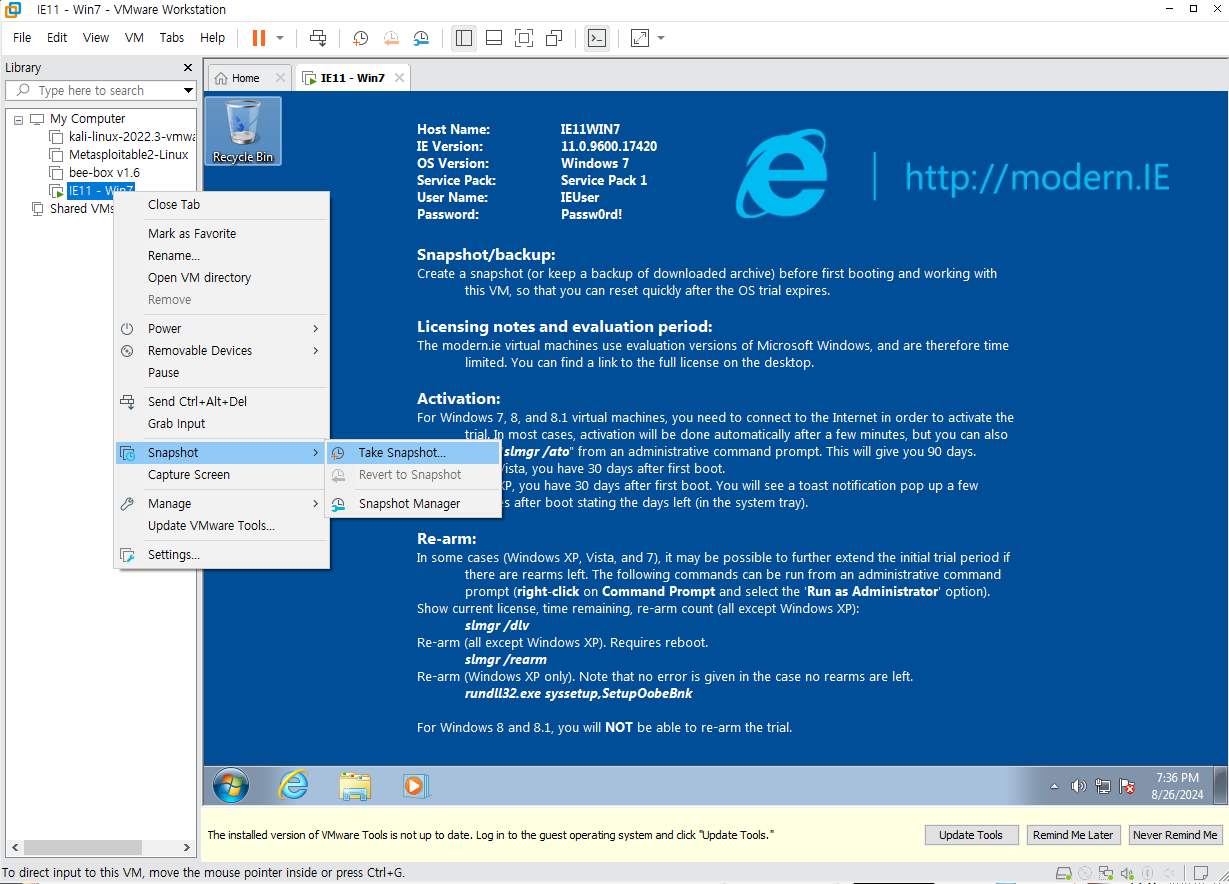Screen dimensions: 1229x884
Task: Click the Action Center flag tray icon
Action: click(1127, 787)
